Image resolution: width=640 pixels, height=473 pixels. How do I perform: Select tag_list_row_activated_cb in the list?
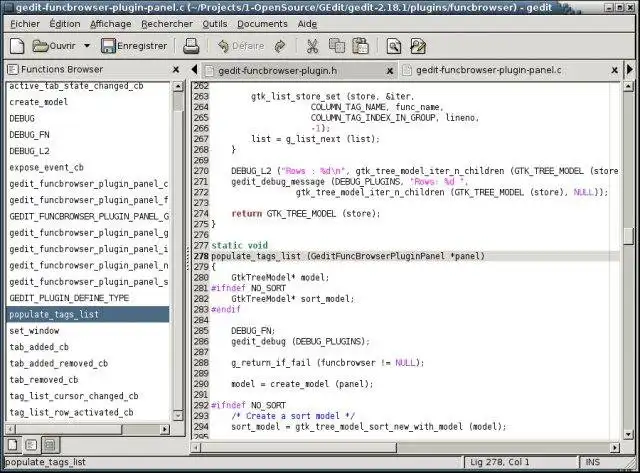point(88,412)
